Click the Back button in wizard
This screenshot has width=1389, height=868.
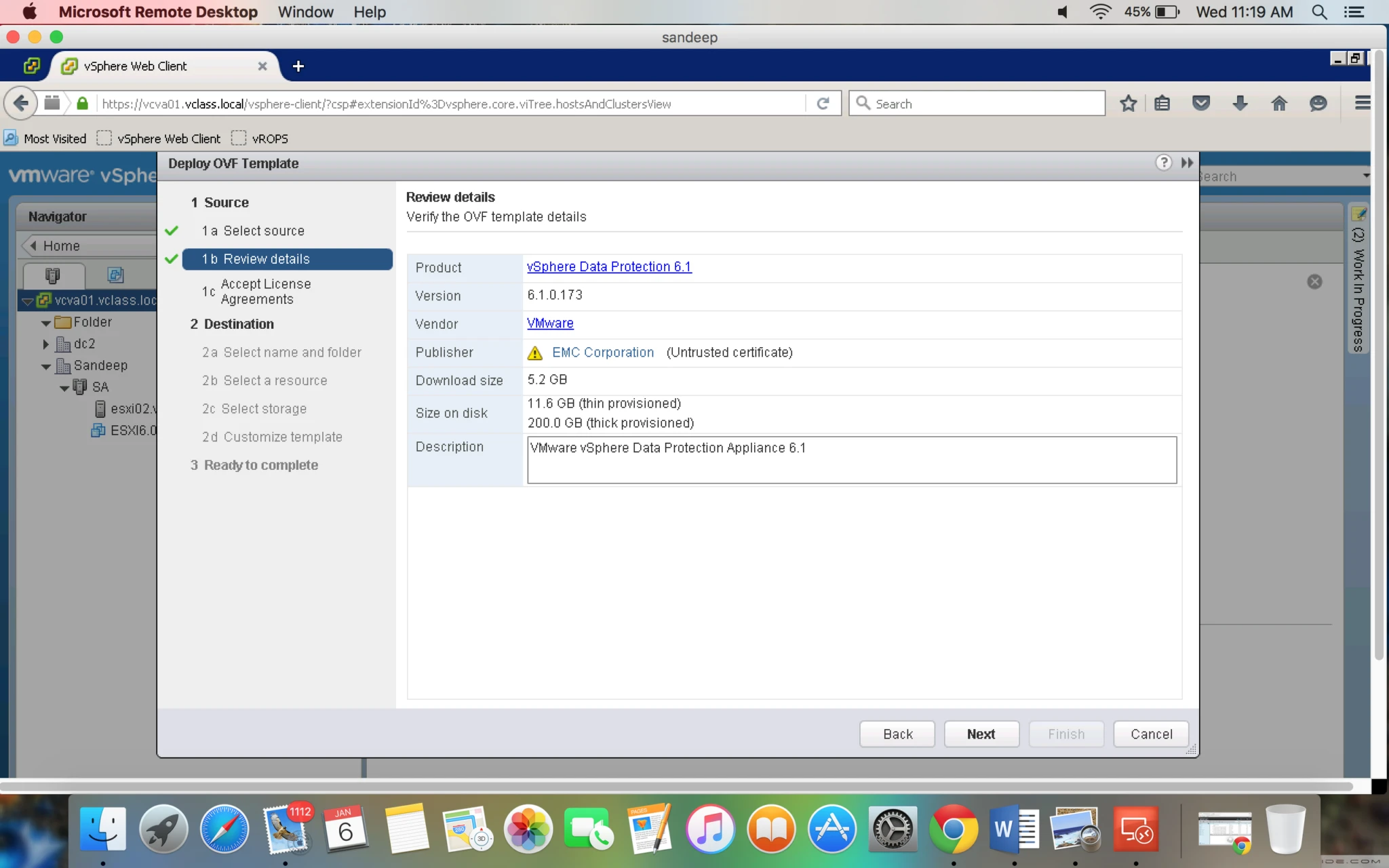coord(897,734)
